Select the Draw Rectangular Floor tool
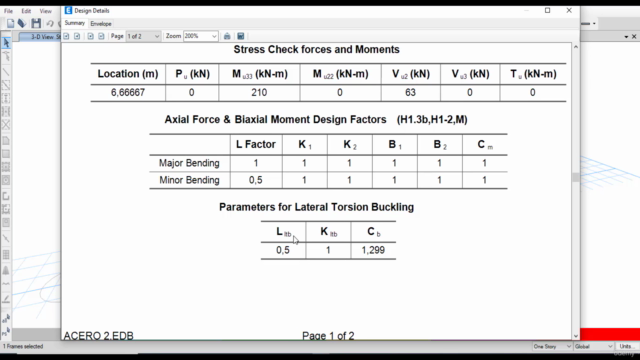The width and height of the screenshot is (640, 360). pos(6,154)
